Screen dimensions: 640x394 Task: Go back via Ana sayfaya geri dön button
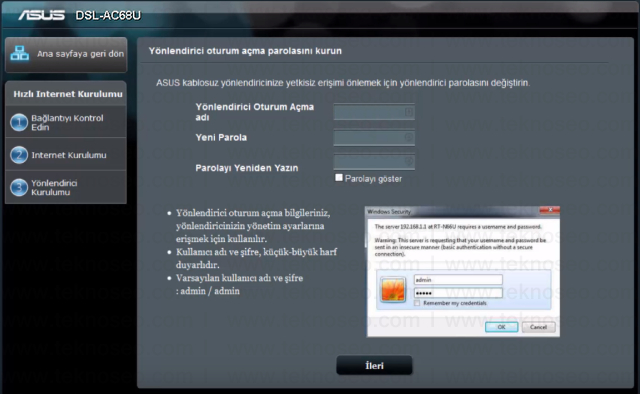(x=66, y=55)
